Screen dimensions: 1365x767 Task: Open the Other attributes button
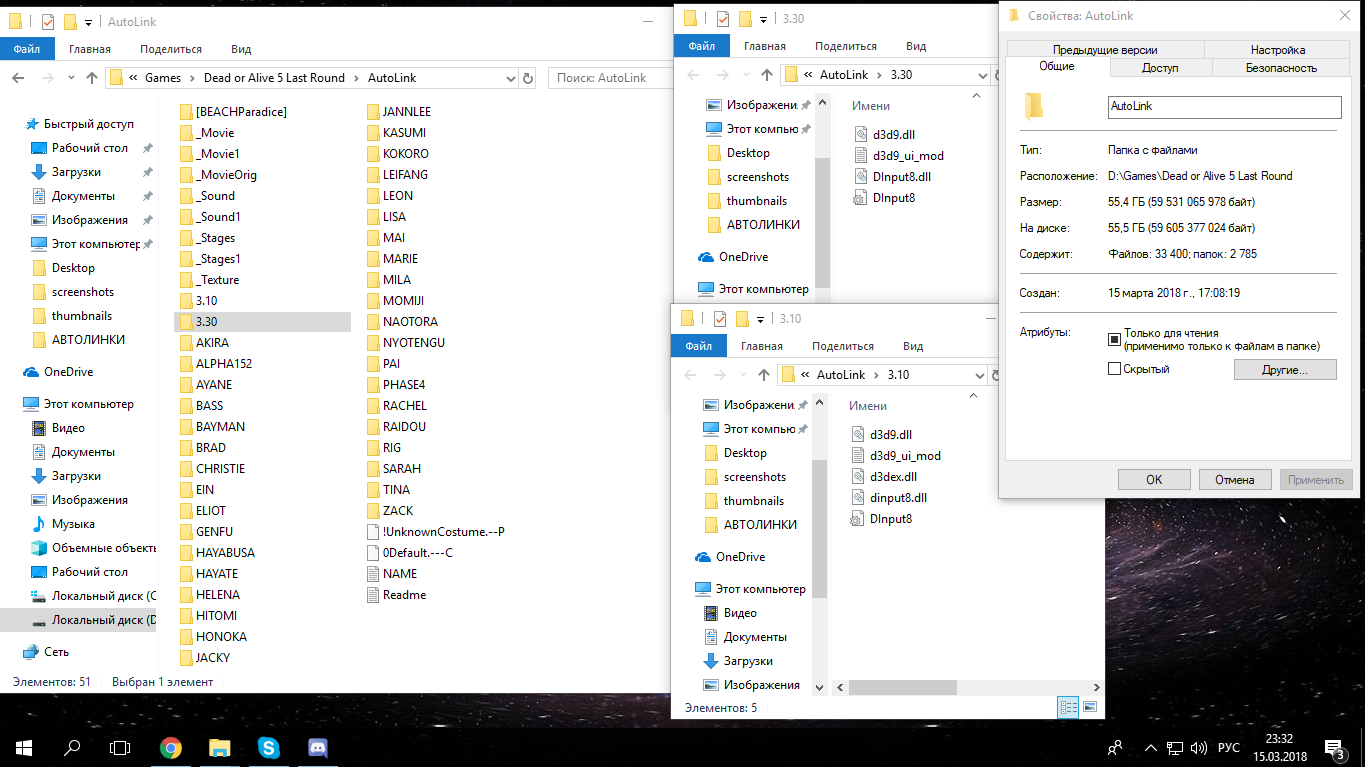[x=1285, y=369]
